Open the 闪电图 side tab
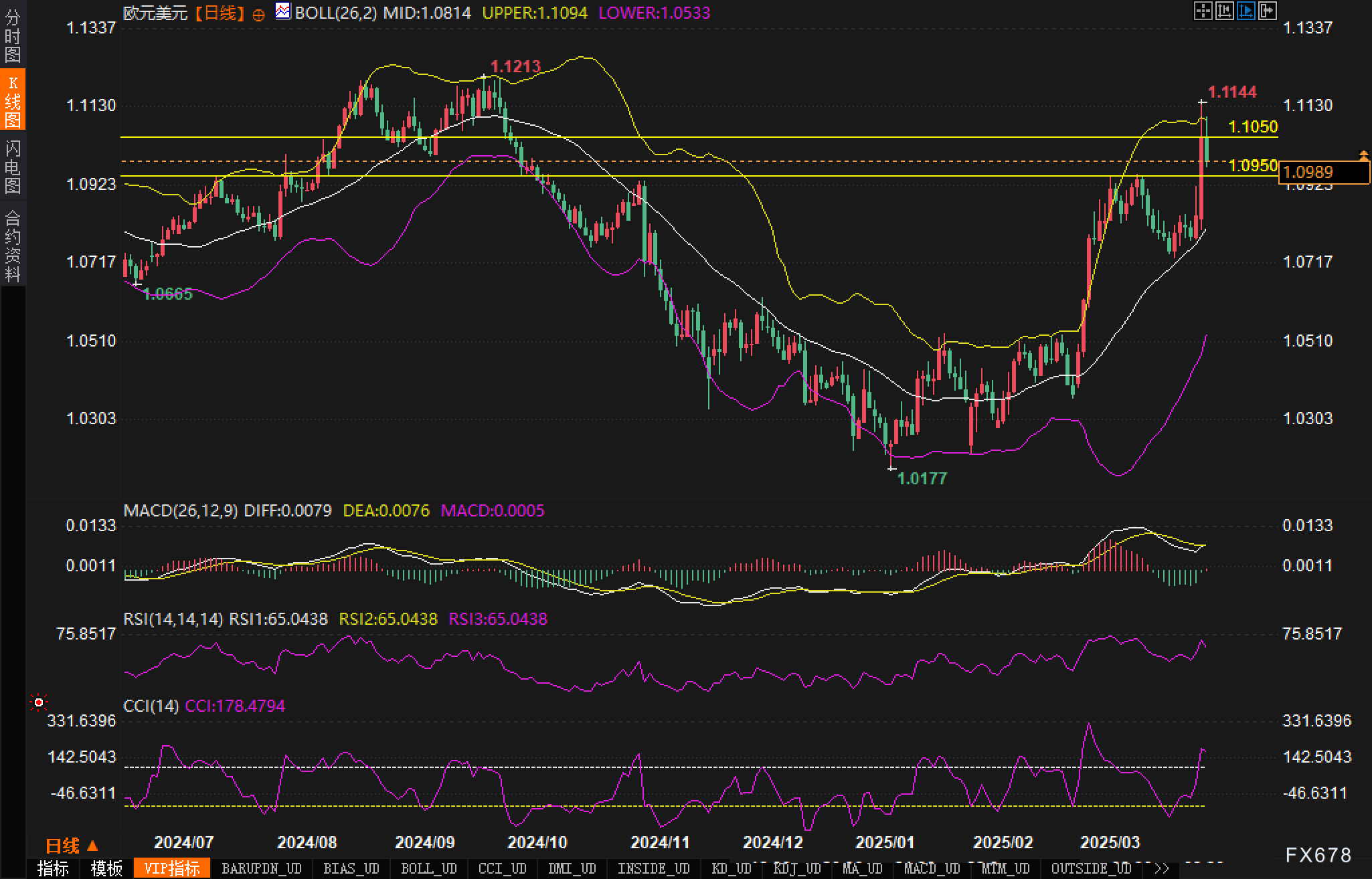 pyautogui.click(x=13, y=167)
